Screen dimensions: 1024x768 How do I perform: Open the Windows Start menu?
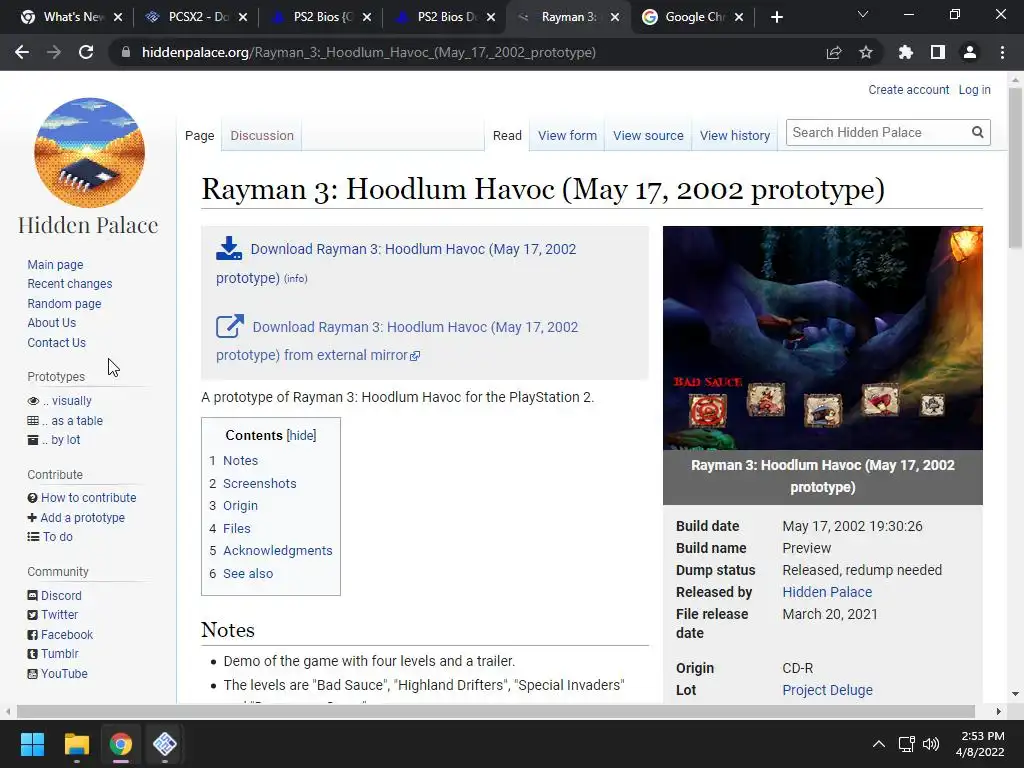click(32, 744)
